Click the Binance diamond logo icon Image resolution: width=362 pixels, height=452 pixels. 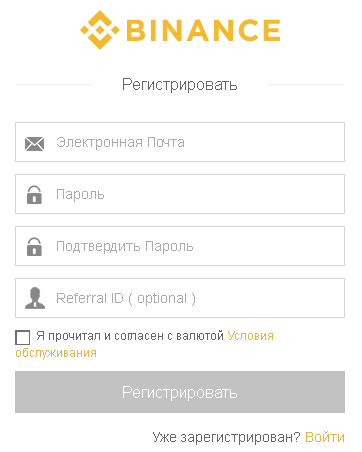99,30
